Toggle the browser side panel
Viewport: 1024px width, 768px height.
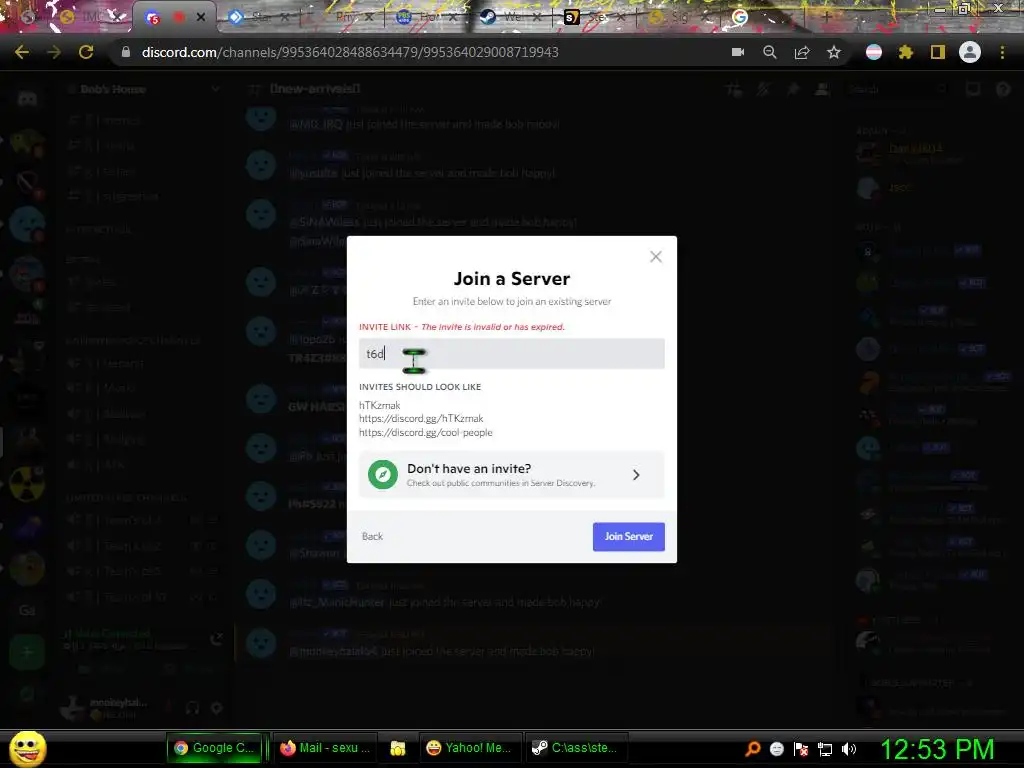pyautogui.click(x=938, y=52)
